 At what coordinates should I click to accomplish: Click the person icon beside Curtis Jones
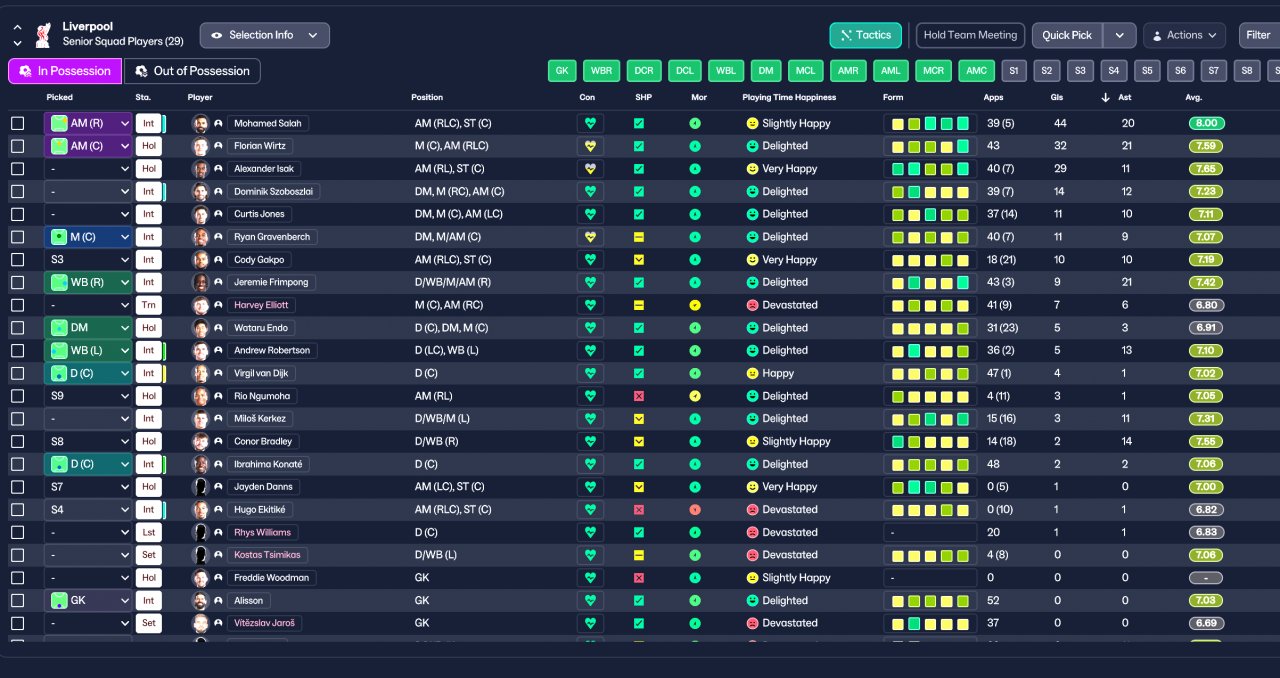point(218,214)
